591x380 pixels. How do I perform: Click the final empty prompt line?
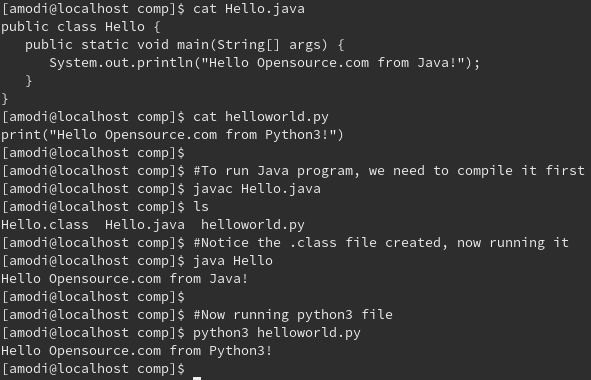93,369
